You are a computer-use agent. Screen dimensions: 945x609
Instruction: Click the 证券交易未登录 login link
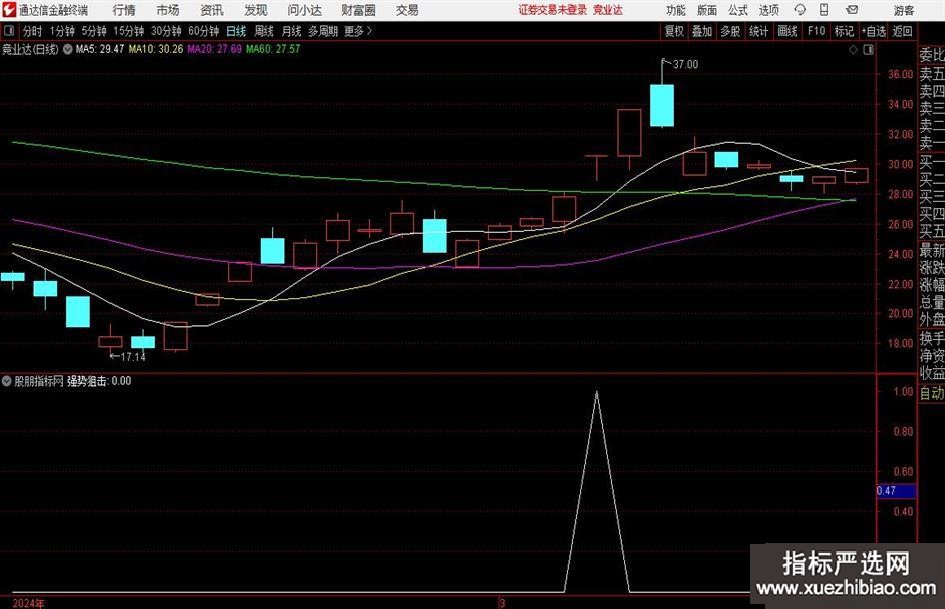click(553, 10)
